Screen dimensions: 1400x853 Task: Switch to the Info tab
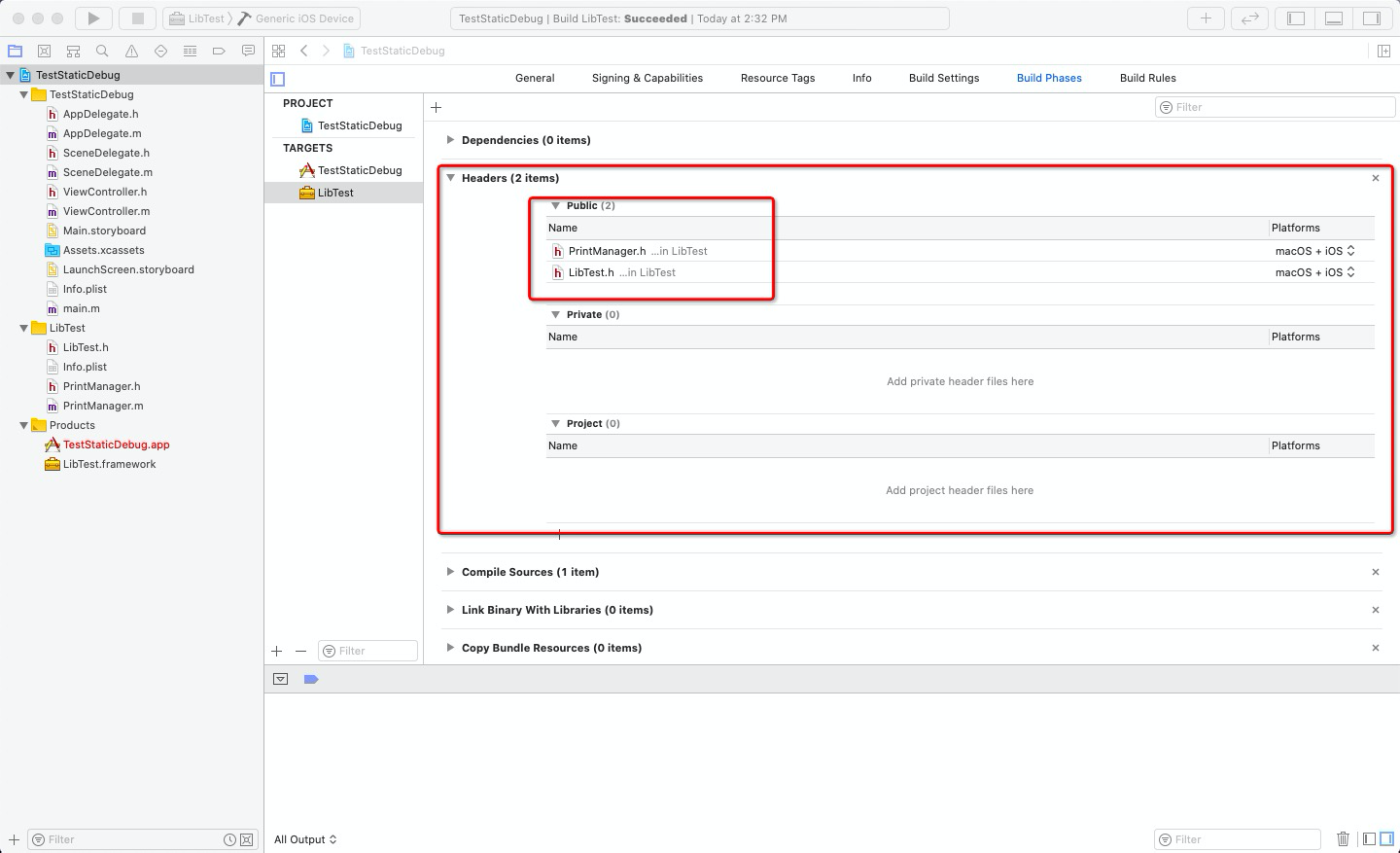pos(862,78)
